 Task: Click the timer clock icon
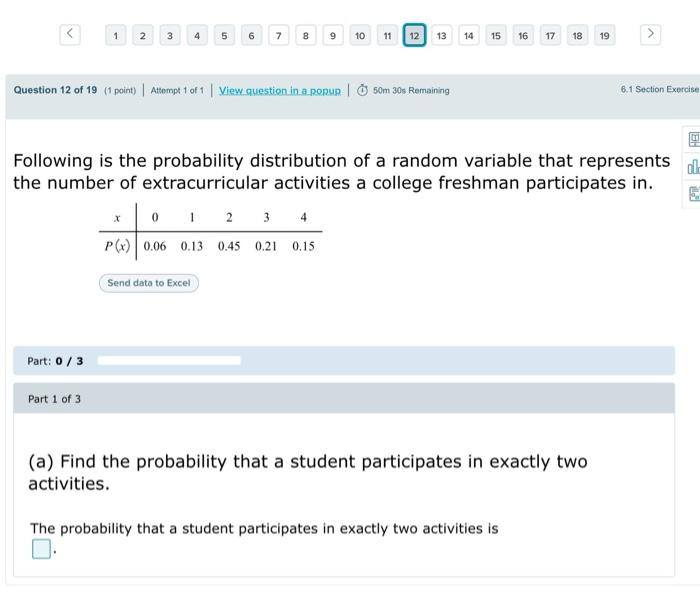(x=362, y=91)
